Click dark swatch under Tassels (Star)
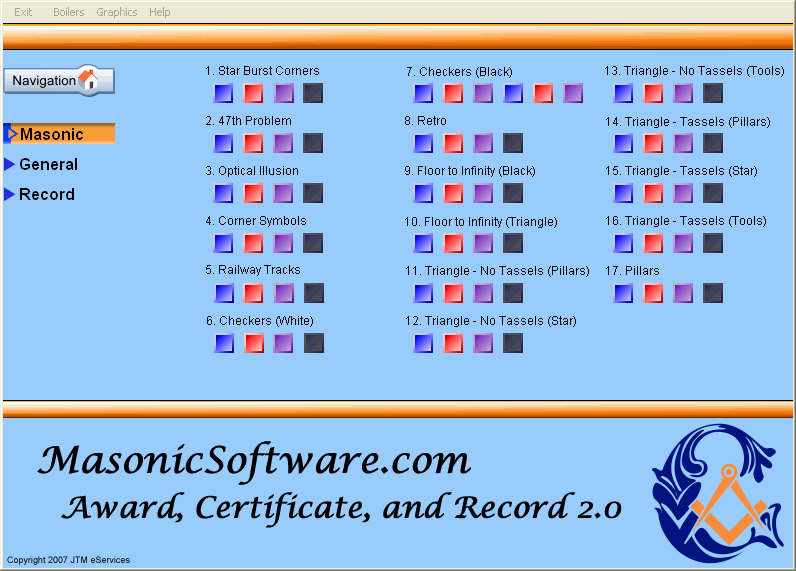The image size is (796, 571). (x=713, y=193)
